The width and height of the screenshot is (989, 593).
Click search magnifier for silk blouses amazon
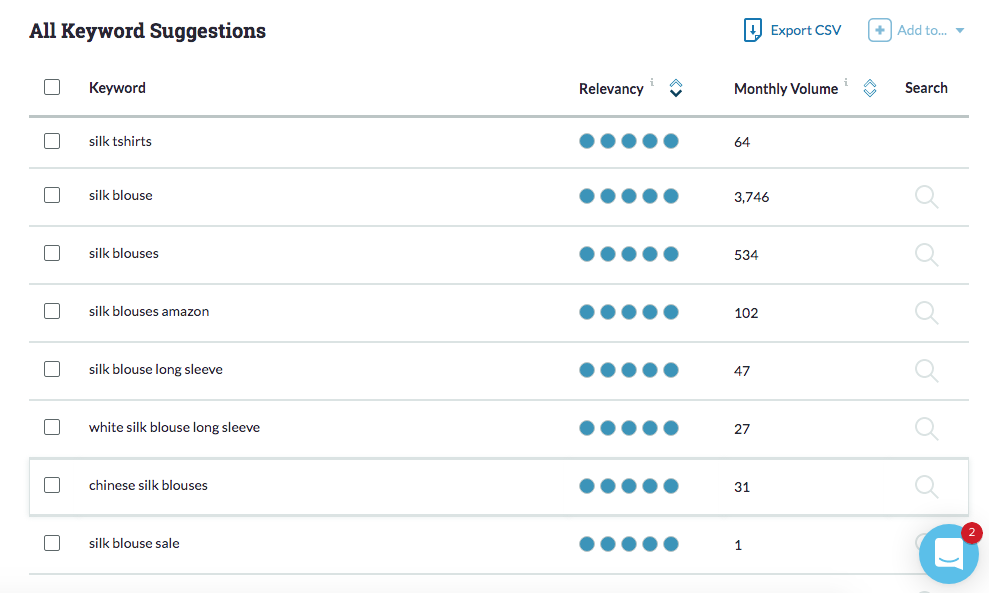click(x=927, y=313)
